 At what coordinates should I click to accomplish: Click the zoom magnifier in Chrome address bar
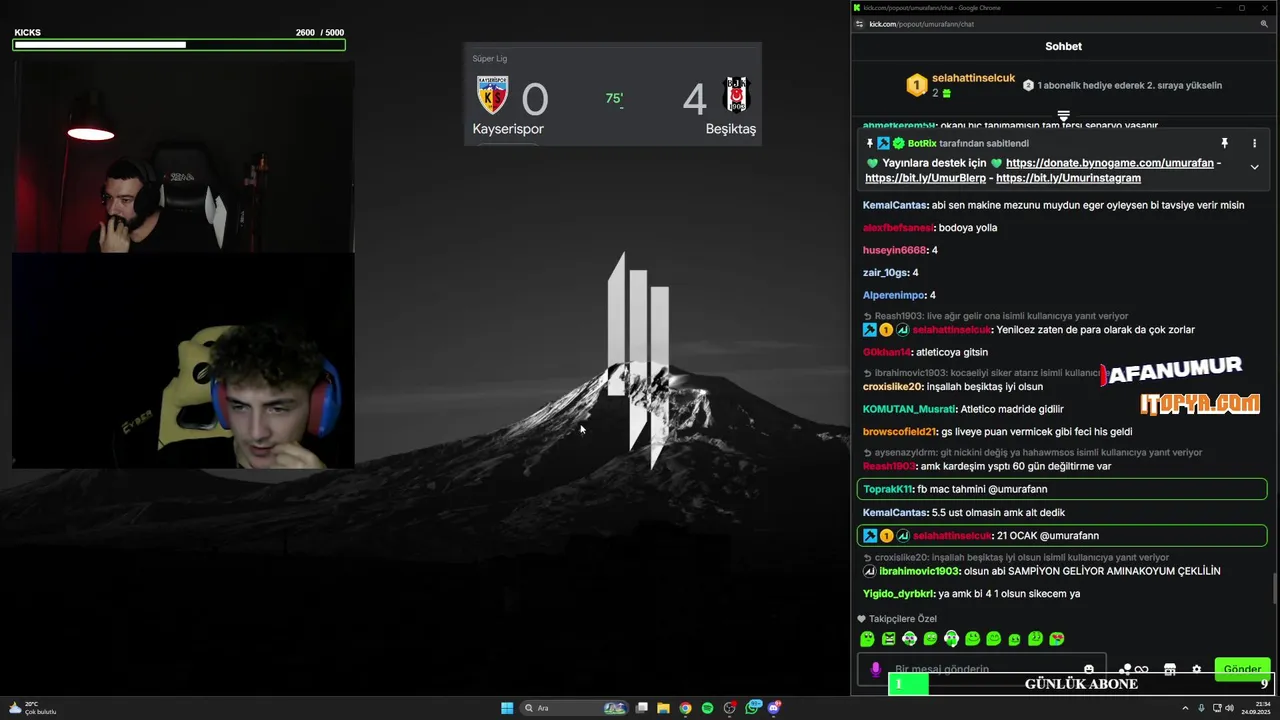pyautogui.click(x=1264, y=24)
